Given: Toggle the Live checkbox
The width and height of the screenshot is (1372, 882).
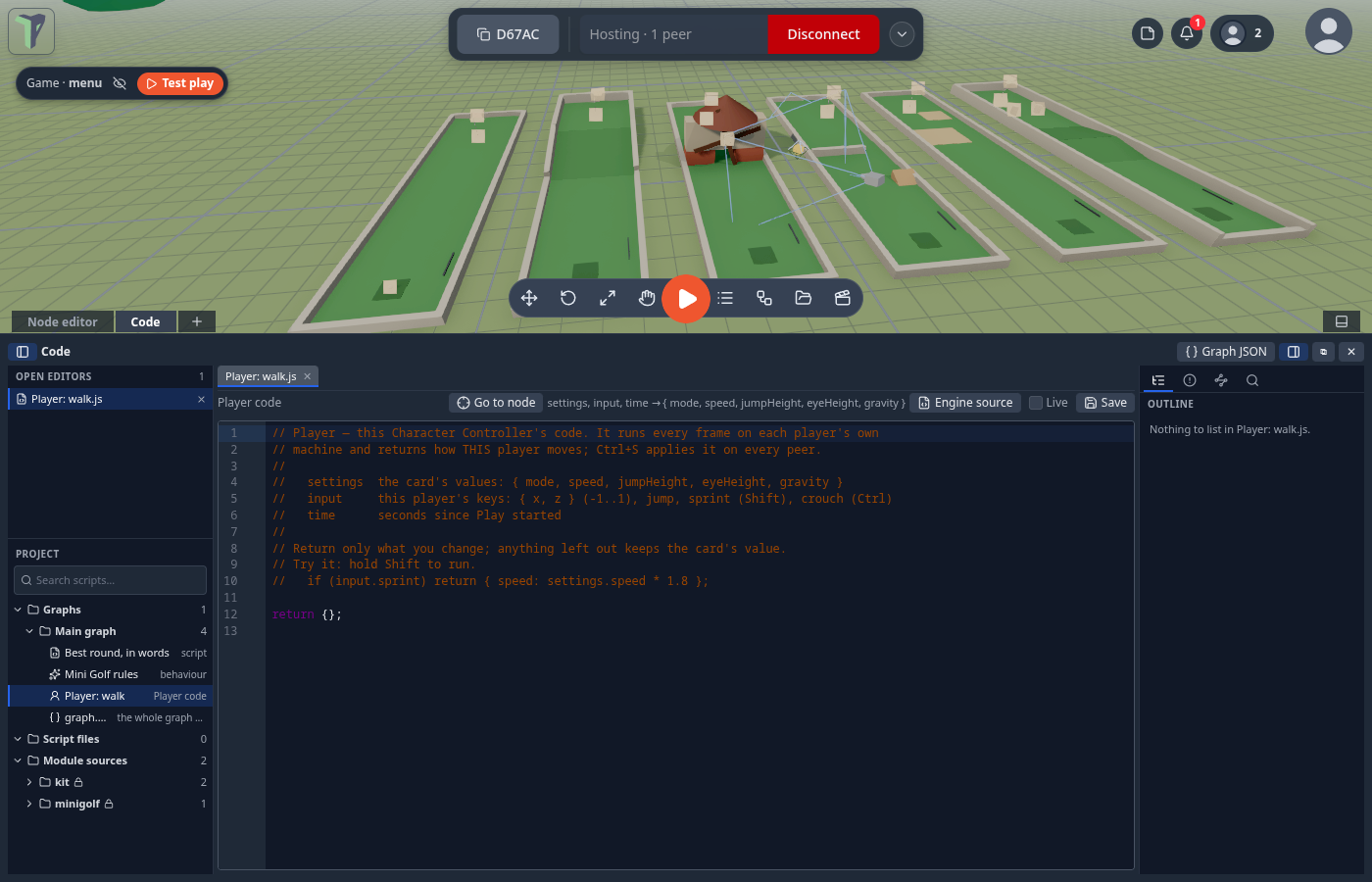Looking at the screenshot, I should click(x=1036, y=403).
